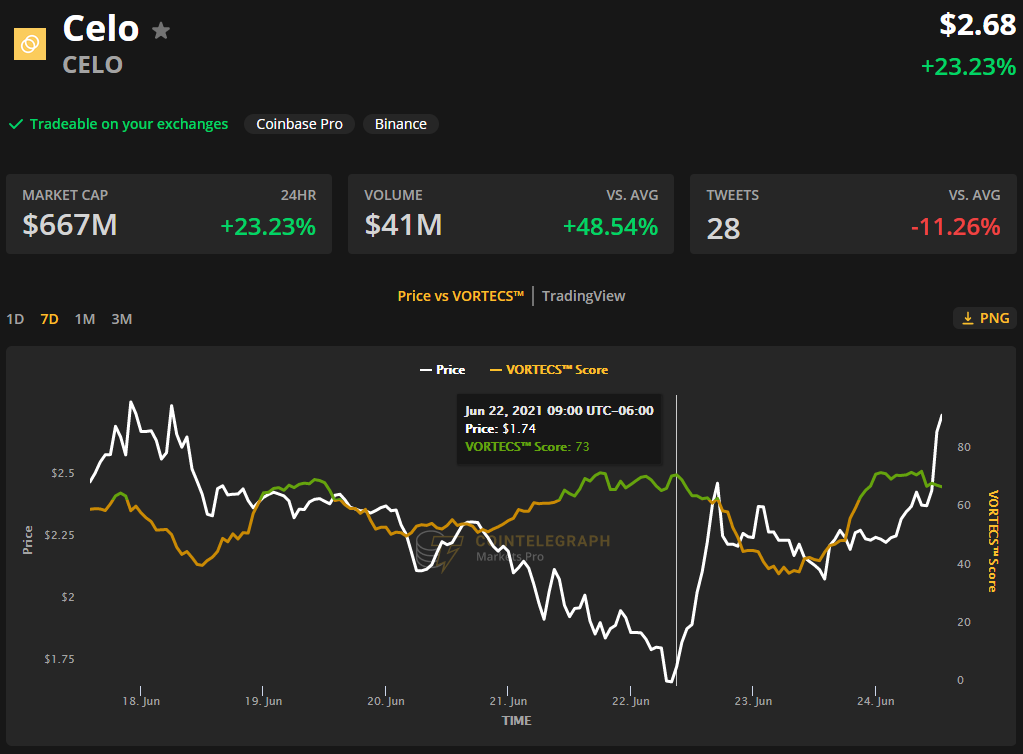Open the Tweets stats card

tap(853, 214)
